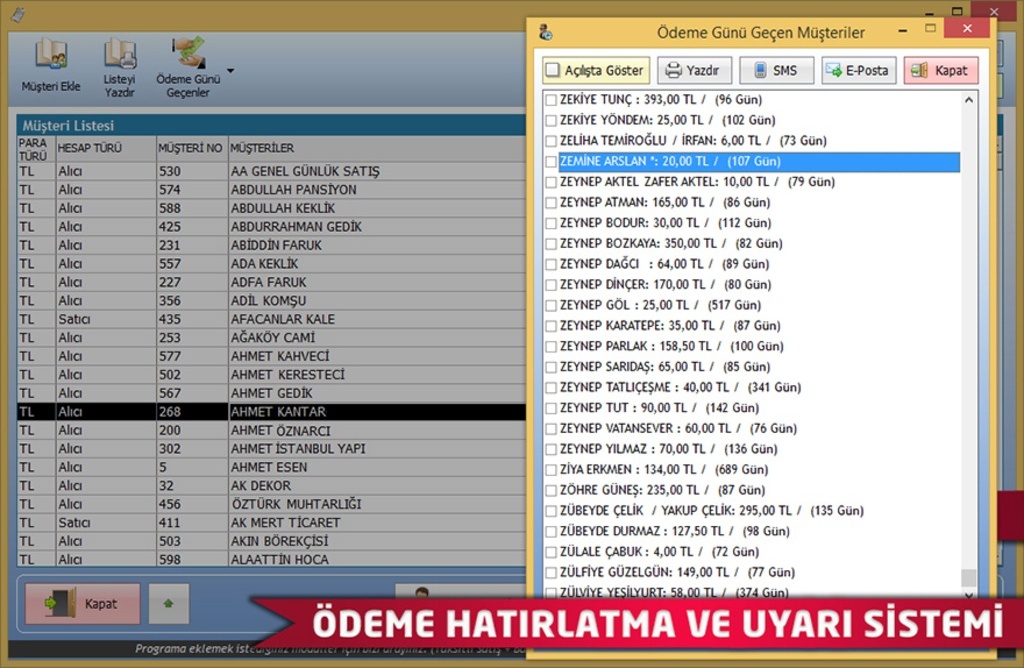
Task: Click the Yazdır button in dialog
Action: click(694, 71)
